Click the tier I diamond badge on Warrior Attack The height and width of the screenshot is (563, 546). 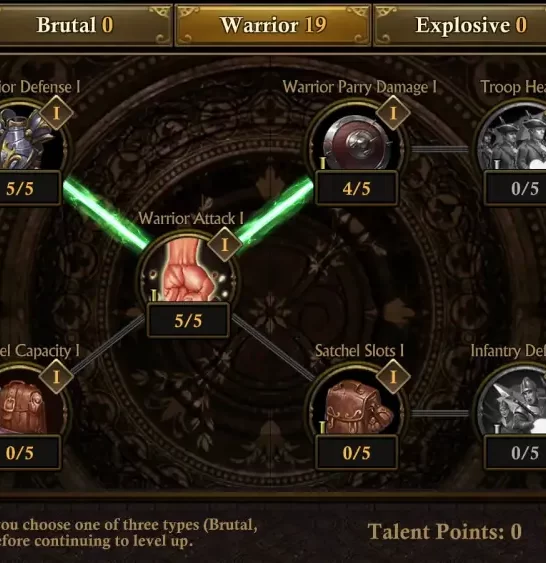tap(225, 245)
